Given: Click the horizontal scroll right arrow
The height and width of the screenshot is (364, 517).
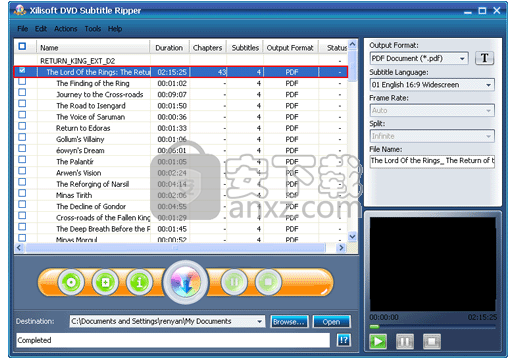Looking at the screenshot, I should click(341, 248).
